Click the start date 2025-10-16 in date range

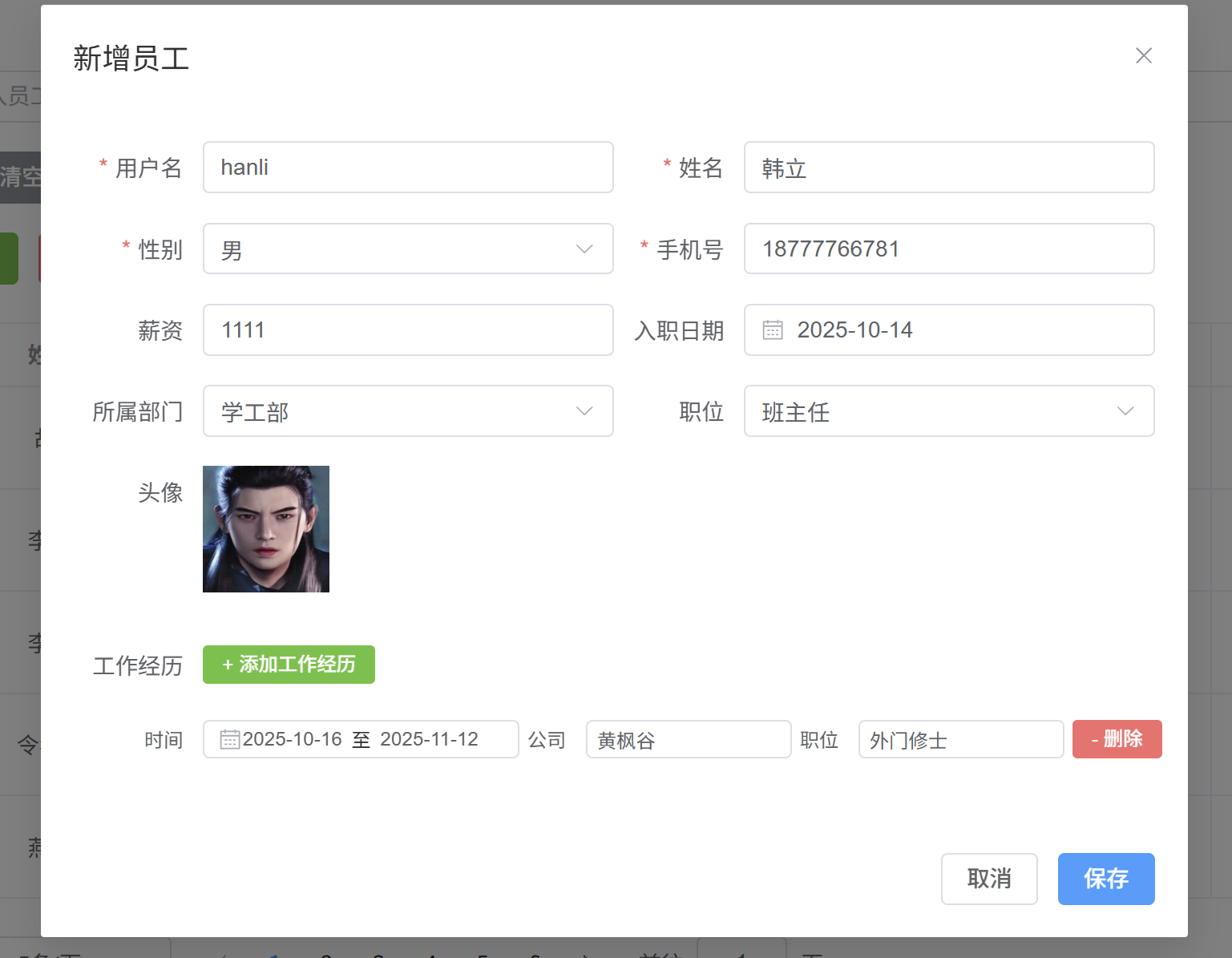point(293,739)
